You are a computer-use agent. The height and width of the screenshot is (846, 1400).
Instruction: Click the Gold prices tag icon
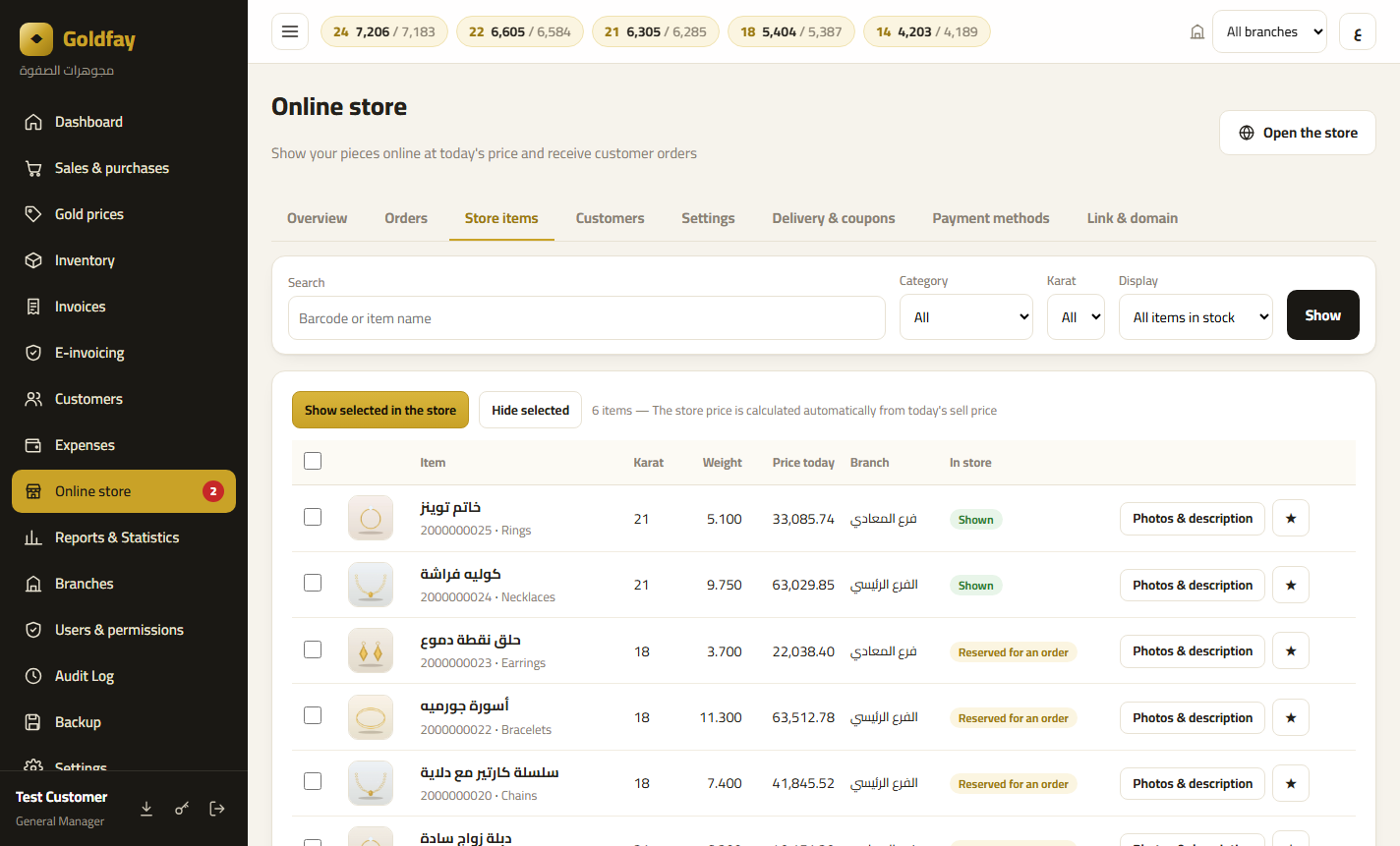click(x=33, y=214)
